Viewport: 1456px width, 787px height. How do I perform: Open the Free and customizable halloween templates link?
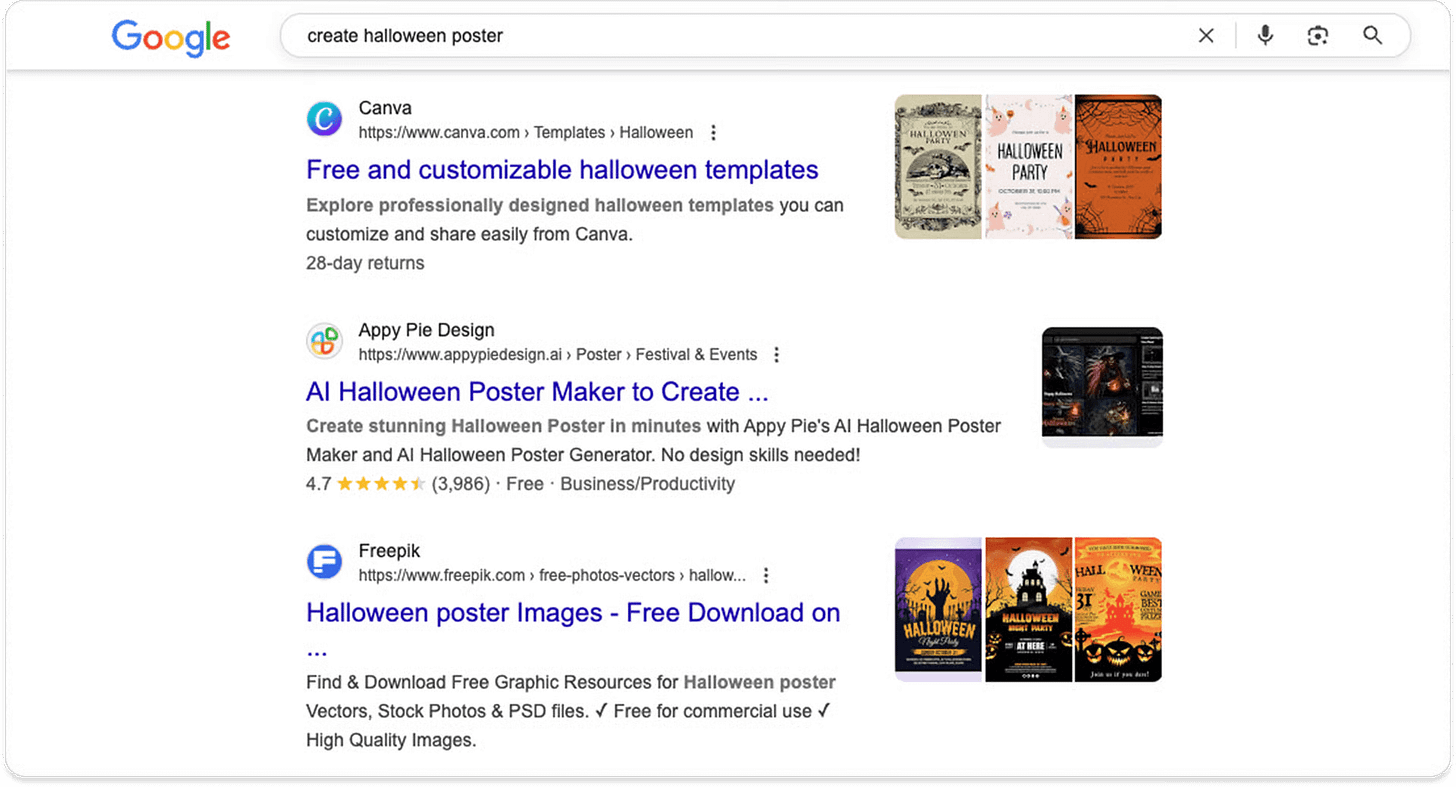pyautogui.click(x=562, y=169)
